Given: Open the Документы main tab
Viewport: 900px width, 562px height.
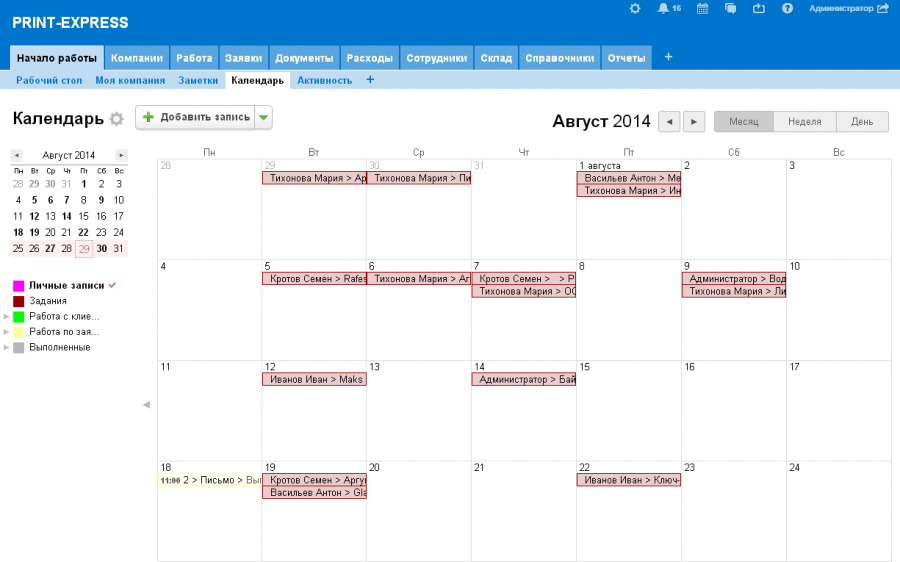Looking at the screenshot, I should pyautogui.click(x=304, y=58).
